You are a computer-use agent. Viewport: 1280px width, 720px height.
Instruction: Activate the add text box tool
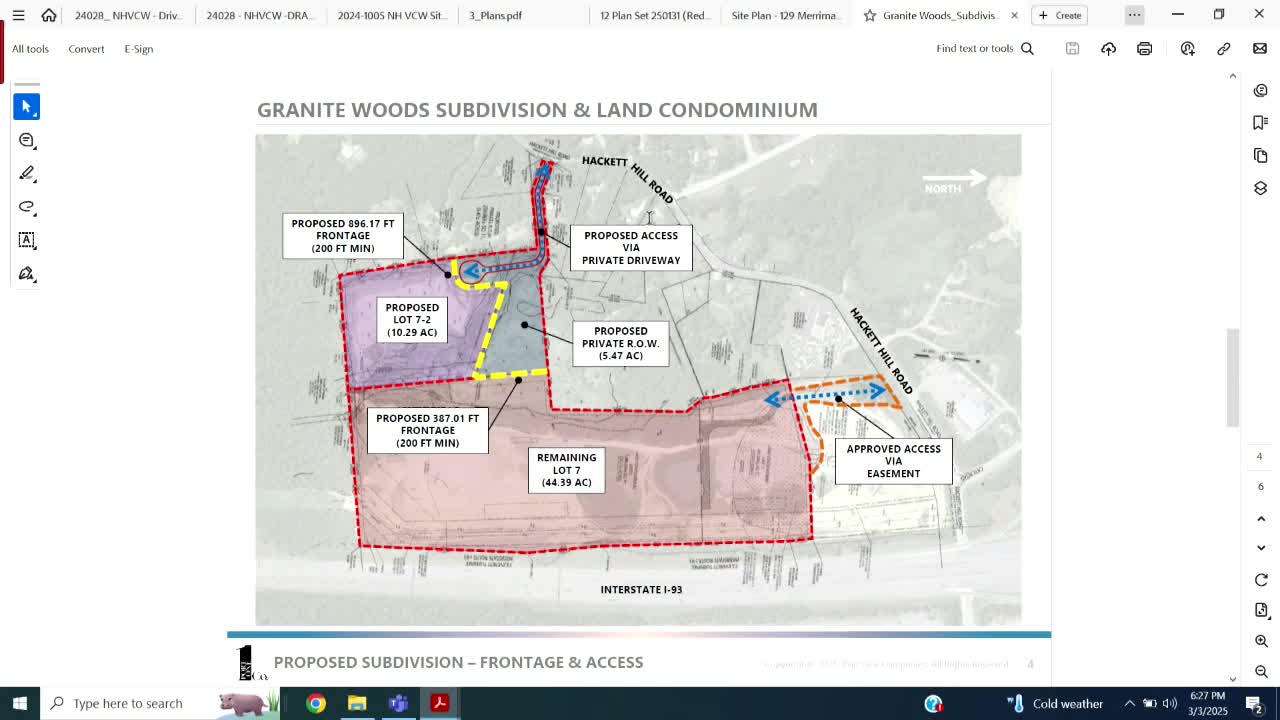[x=27, y=240]
